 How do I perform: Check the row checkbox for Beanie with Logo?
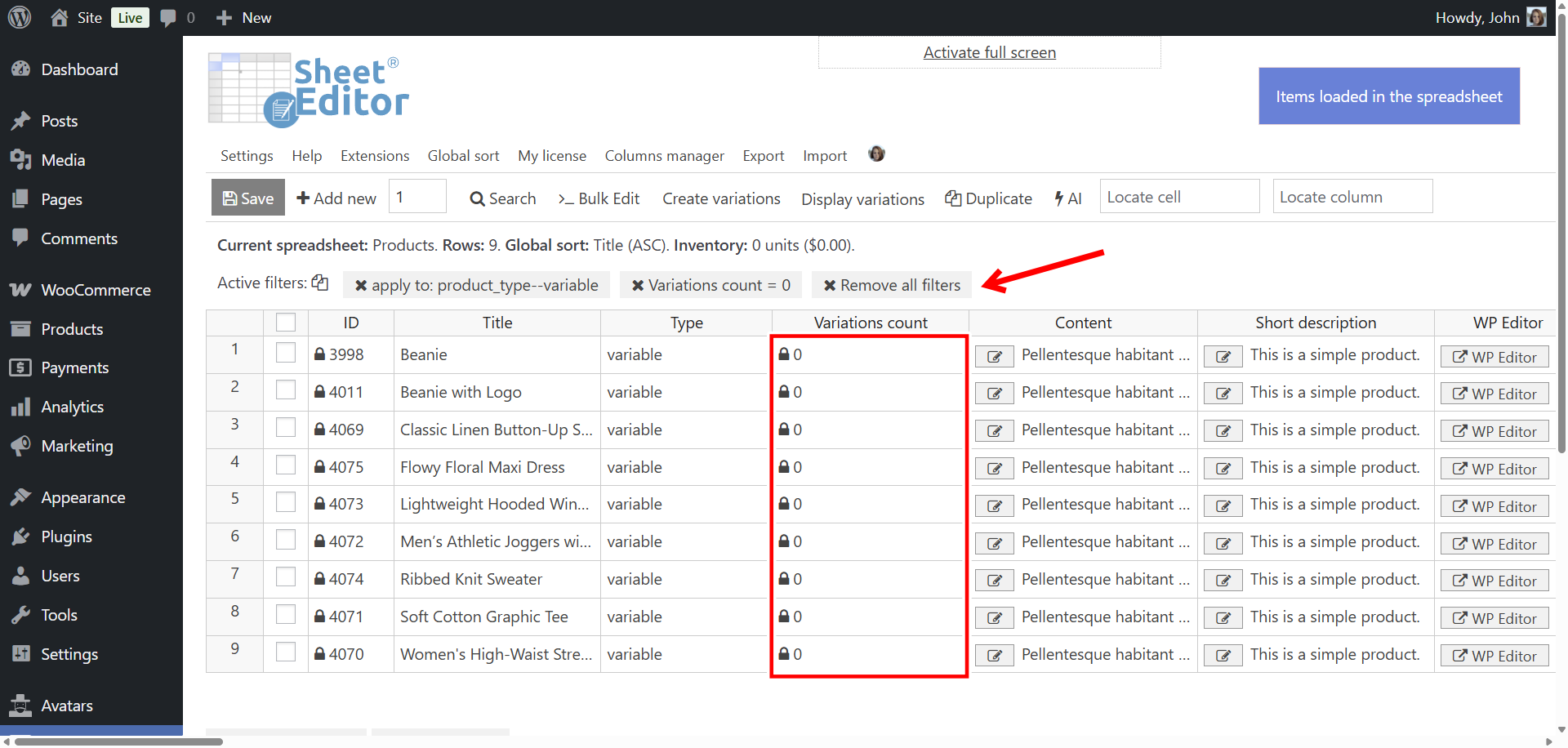tap(285, 390)
